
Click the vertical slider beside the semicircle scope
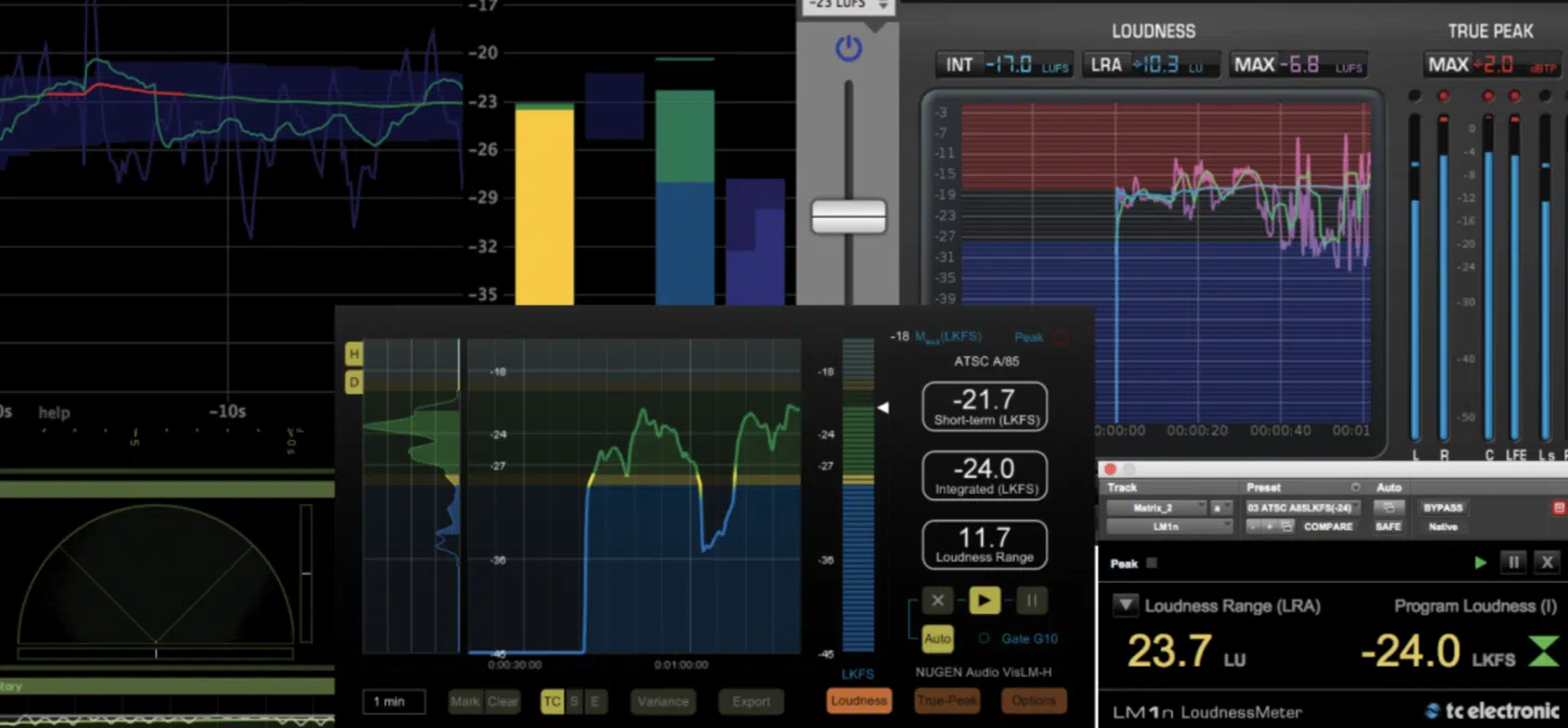tap(306, 572)
